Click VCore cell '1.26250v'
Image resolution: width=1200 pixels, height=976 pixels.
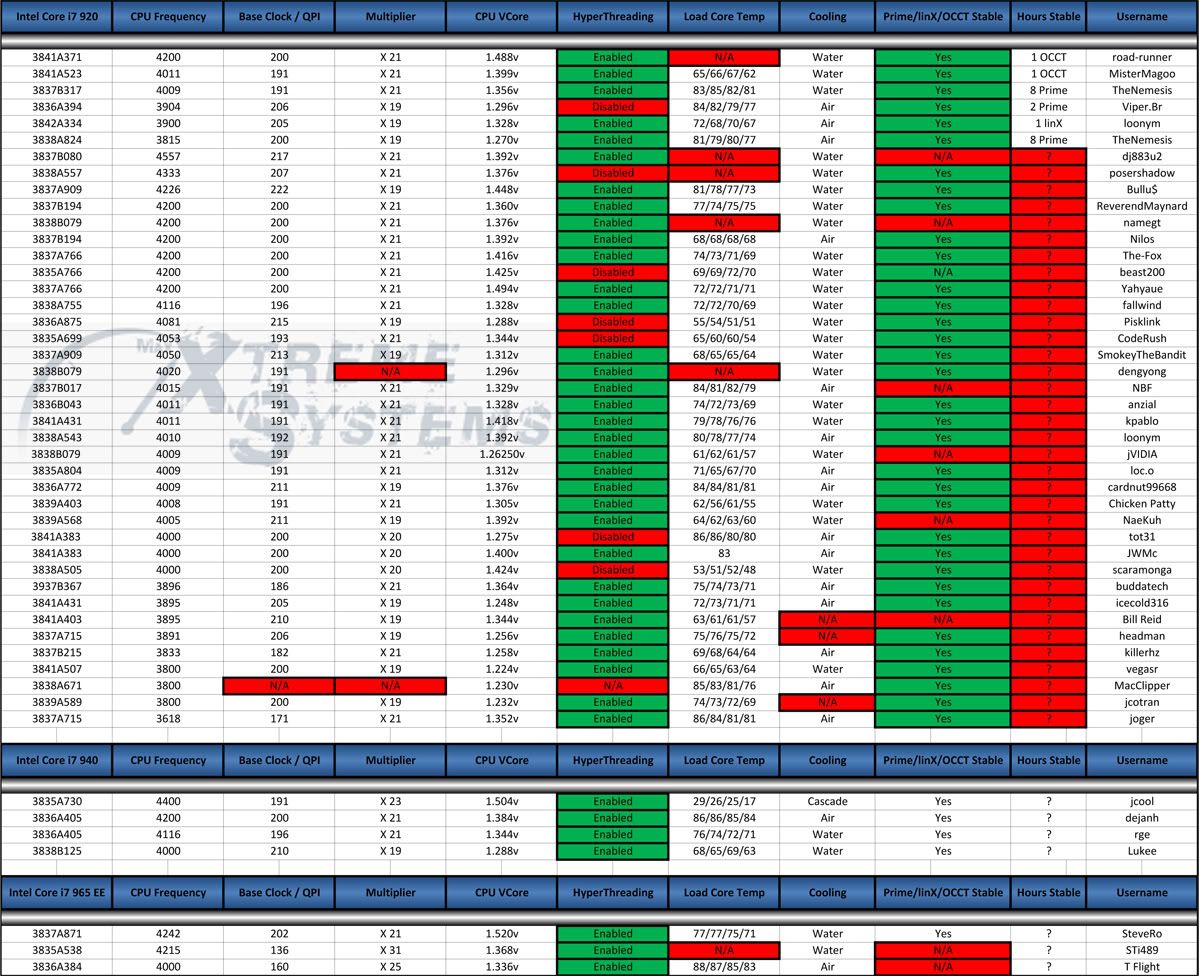(501, 454)
